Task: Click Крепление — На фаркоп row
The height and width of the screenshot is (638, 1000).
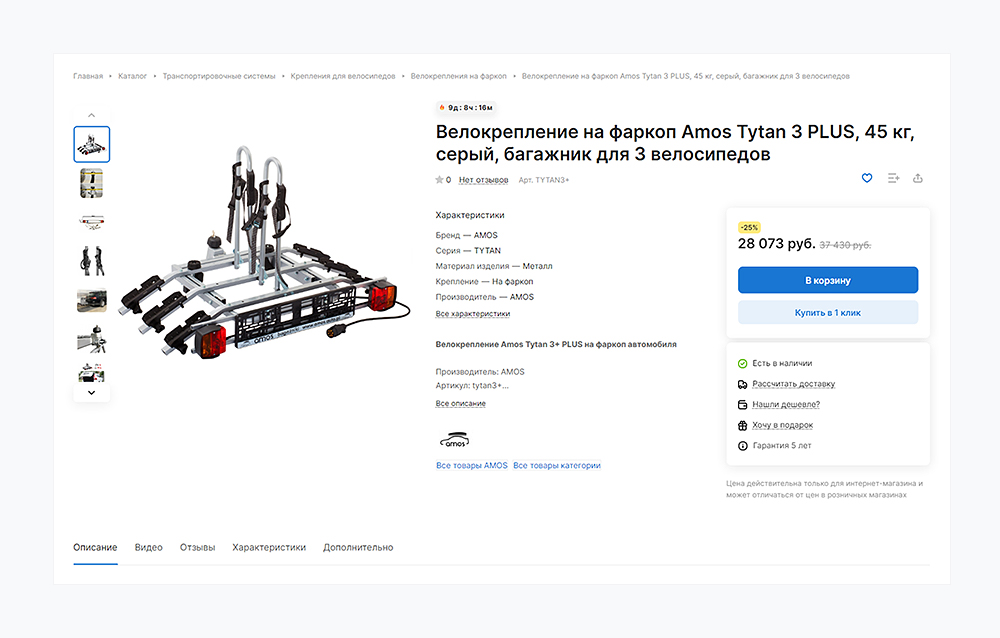Action: click(x=484, y=281)
